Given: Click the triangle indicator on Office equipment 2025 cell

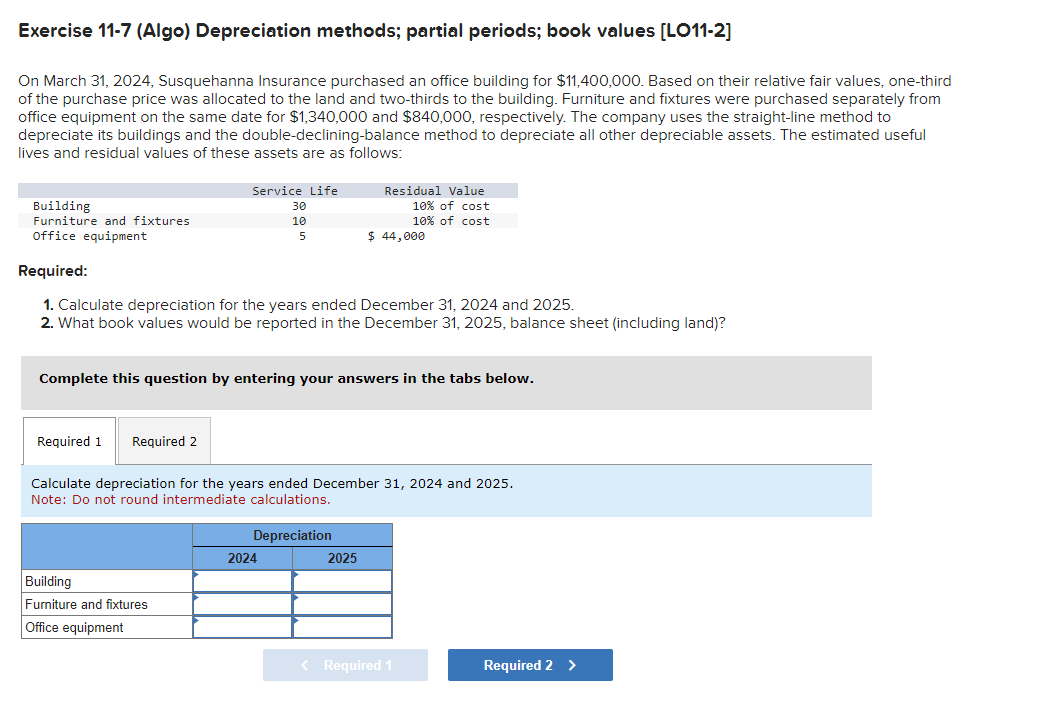Looking at the screenshot, I should [295, 622].
